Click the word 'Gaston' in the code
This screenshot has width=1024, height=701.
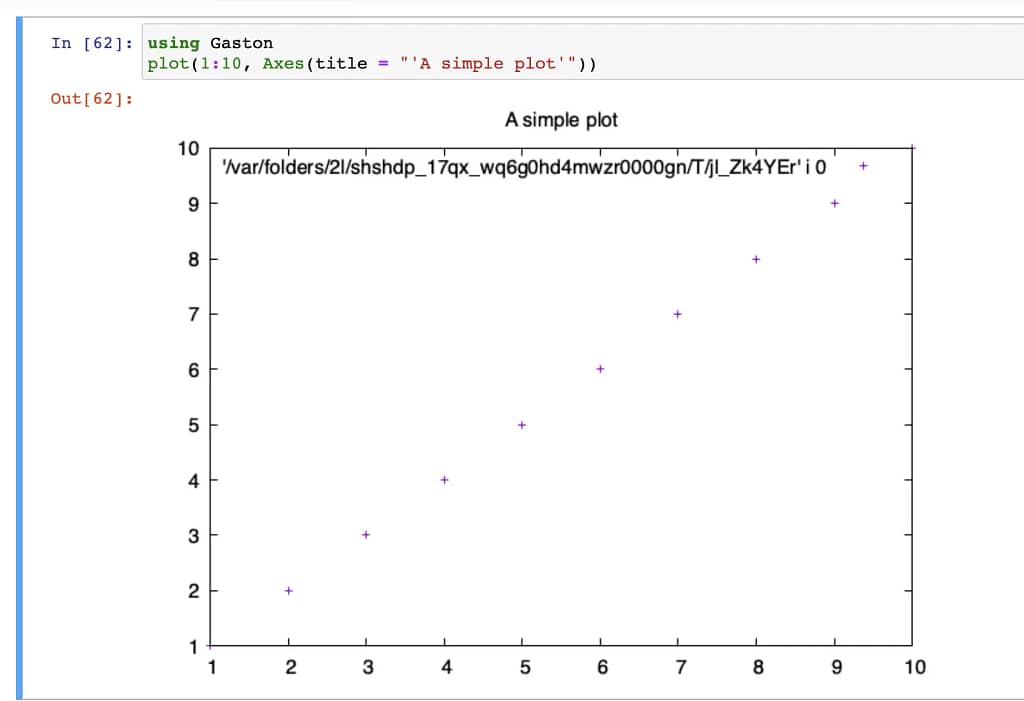coord(242,43)
